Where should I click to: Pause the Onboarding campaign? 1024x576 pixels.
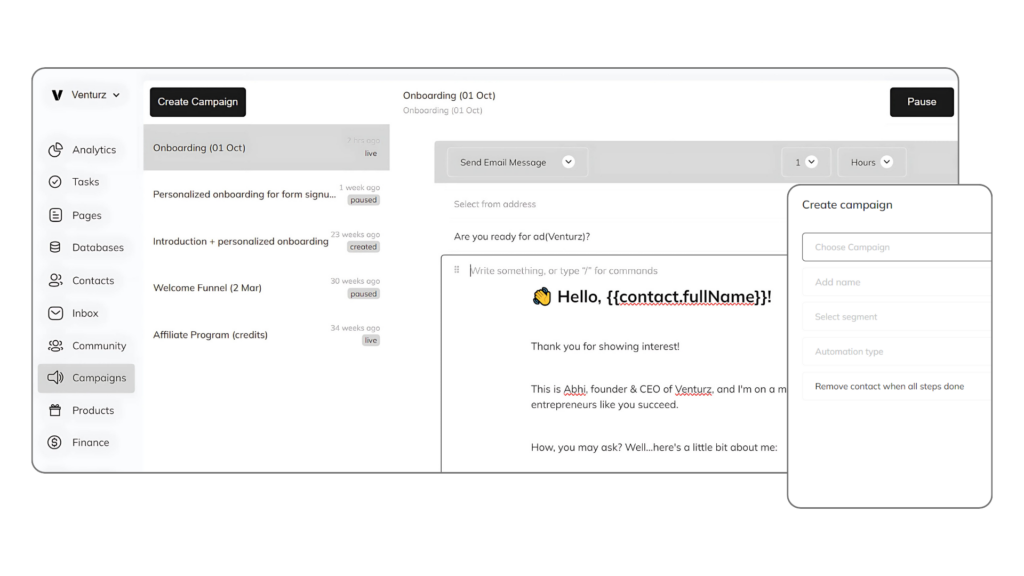[x=921, y=102]
